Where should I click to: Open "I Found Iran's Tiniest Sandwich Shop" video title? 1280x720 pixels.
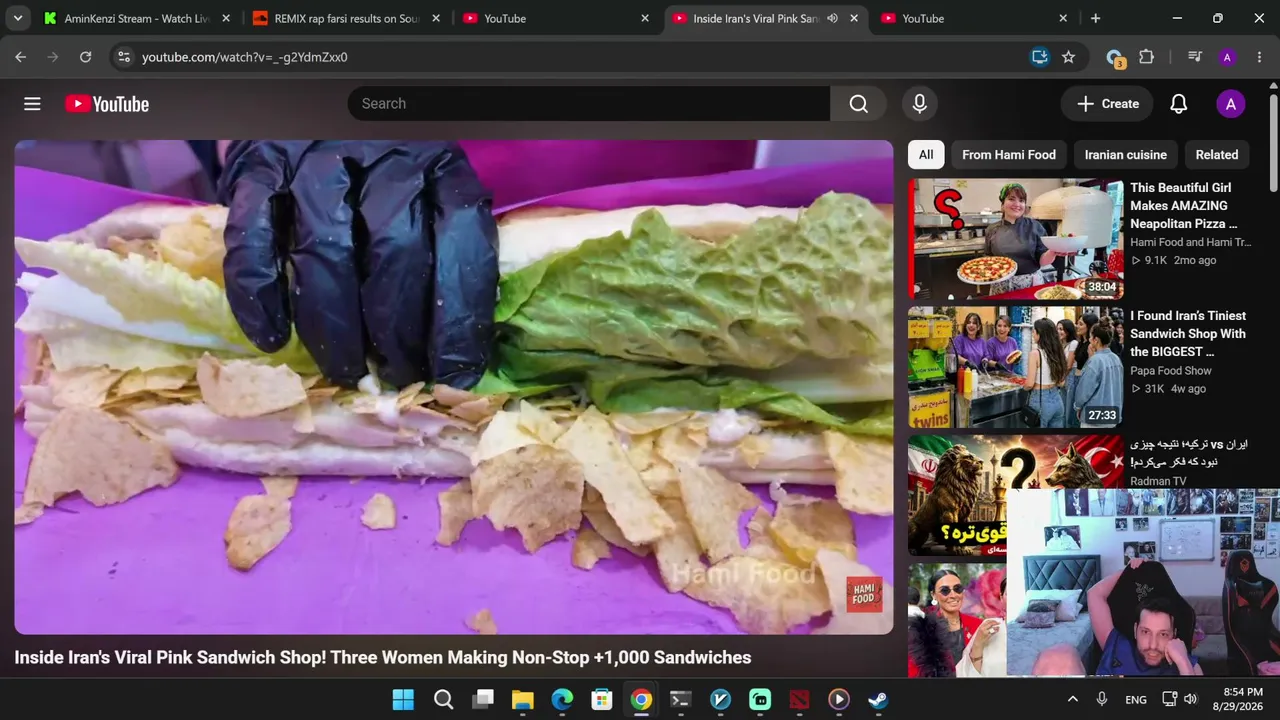(1188, 334)
